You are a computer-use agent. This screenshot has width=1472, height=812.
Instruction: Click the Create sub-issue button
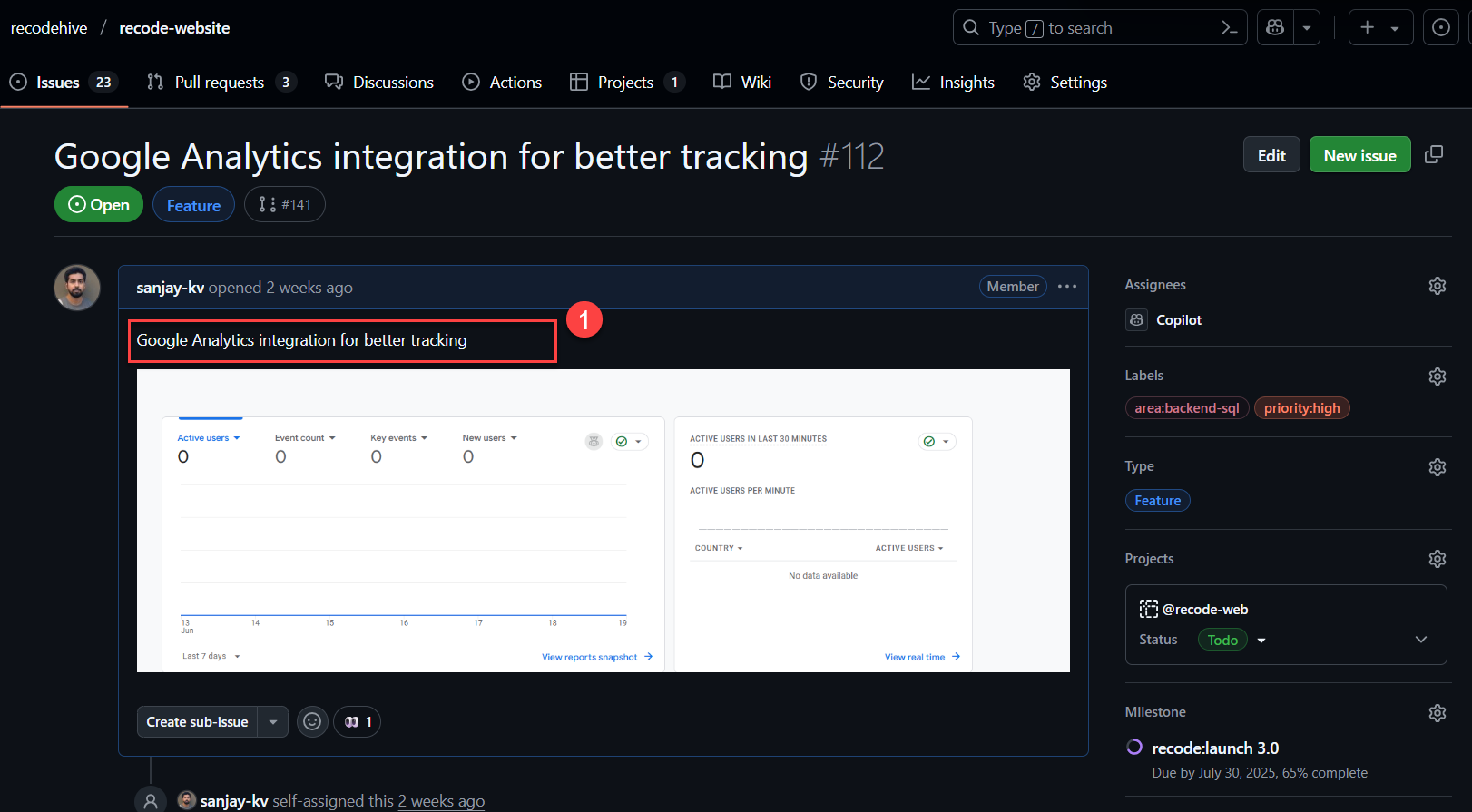click(197, 722)
